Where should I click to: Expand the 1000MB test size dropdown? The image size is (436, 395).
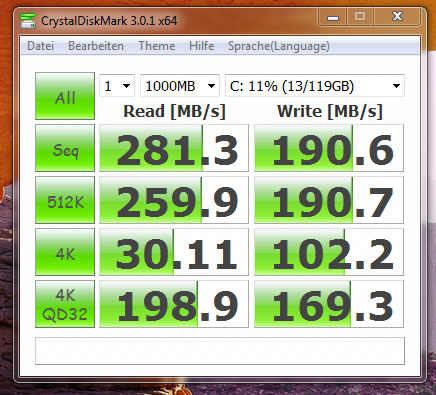pos(180,86)
